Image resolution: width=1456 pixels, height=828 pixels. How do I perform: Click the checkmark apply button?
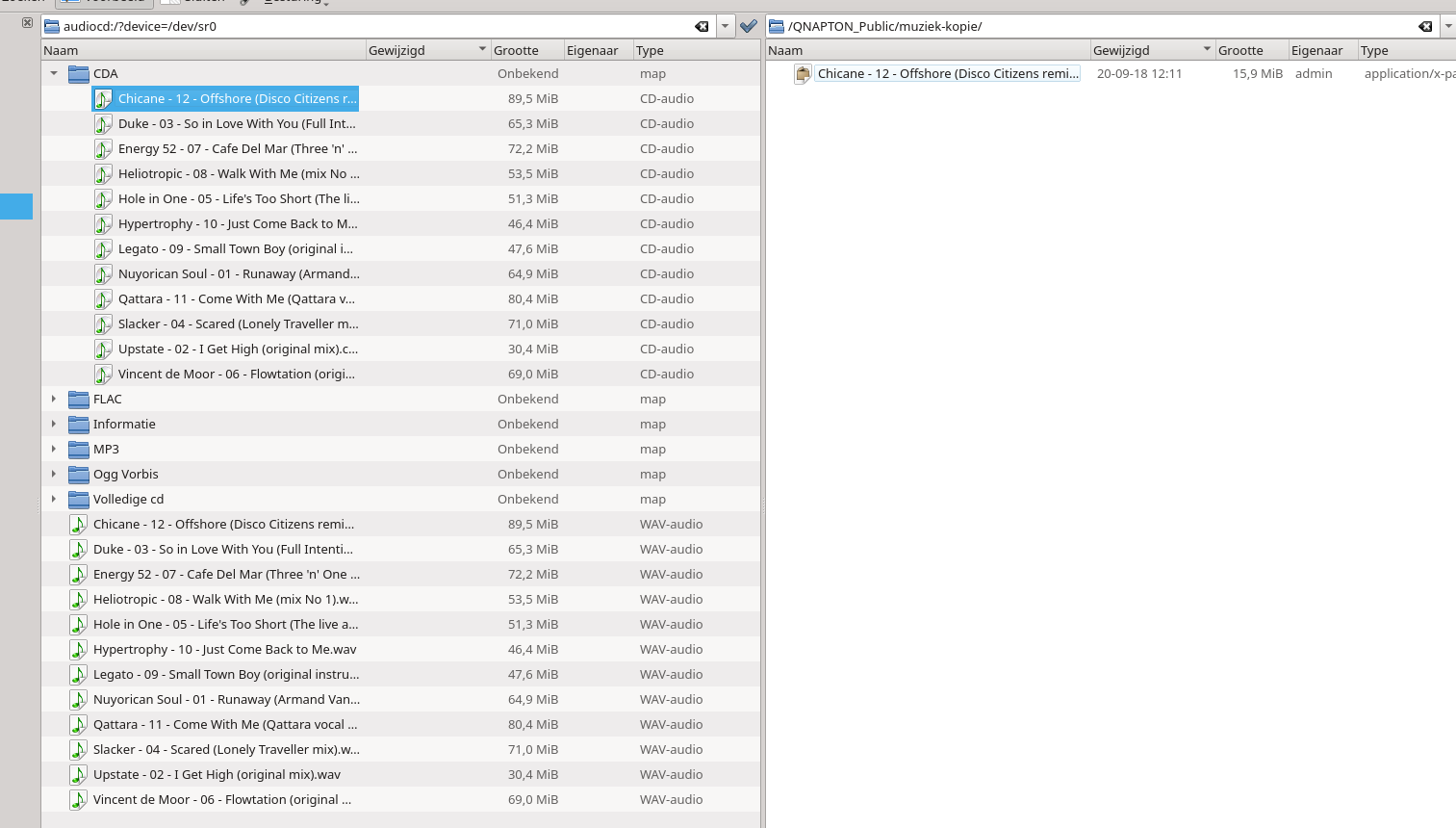749,26
